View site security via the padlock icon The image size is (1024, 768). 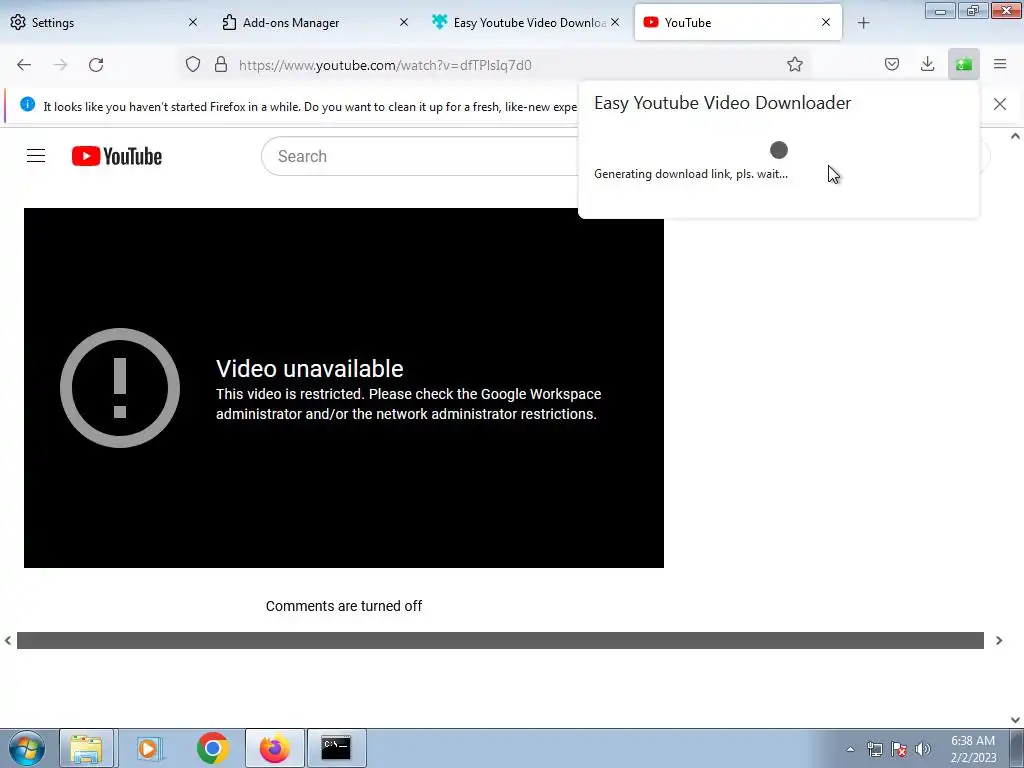tap(221, 64)
